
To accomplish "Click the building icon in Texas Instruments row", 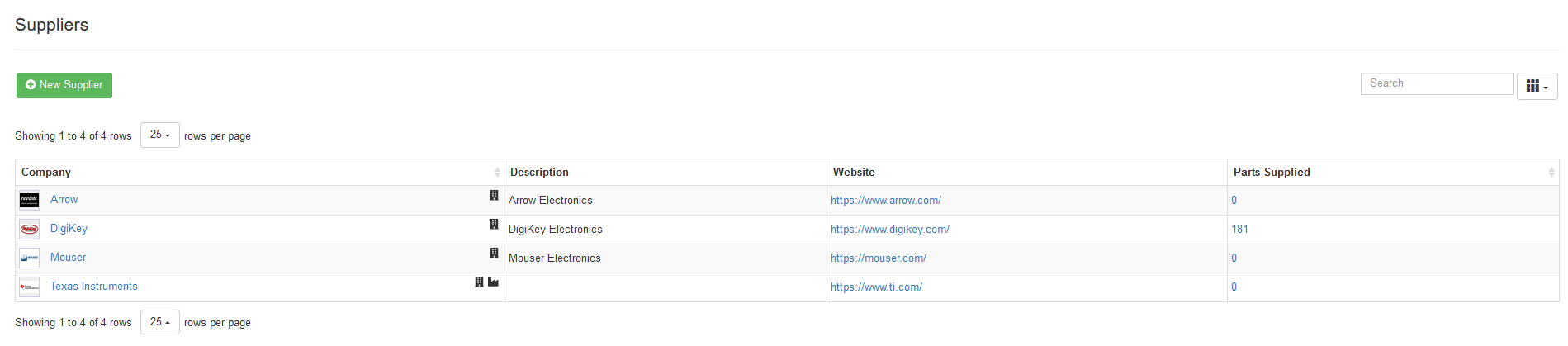I will 479,282.
